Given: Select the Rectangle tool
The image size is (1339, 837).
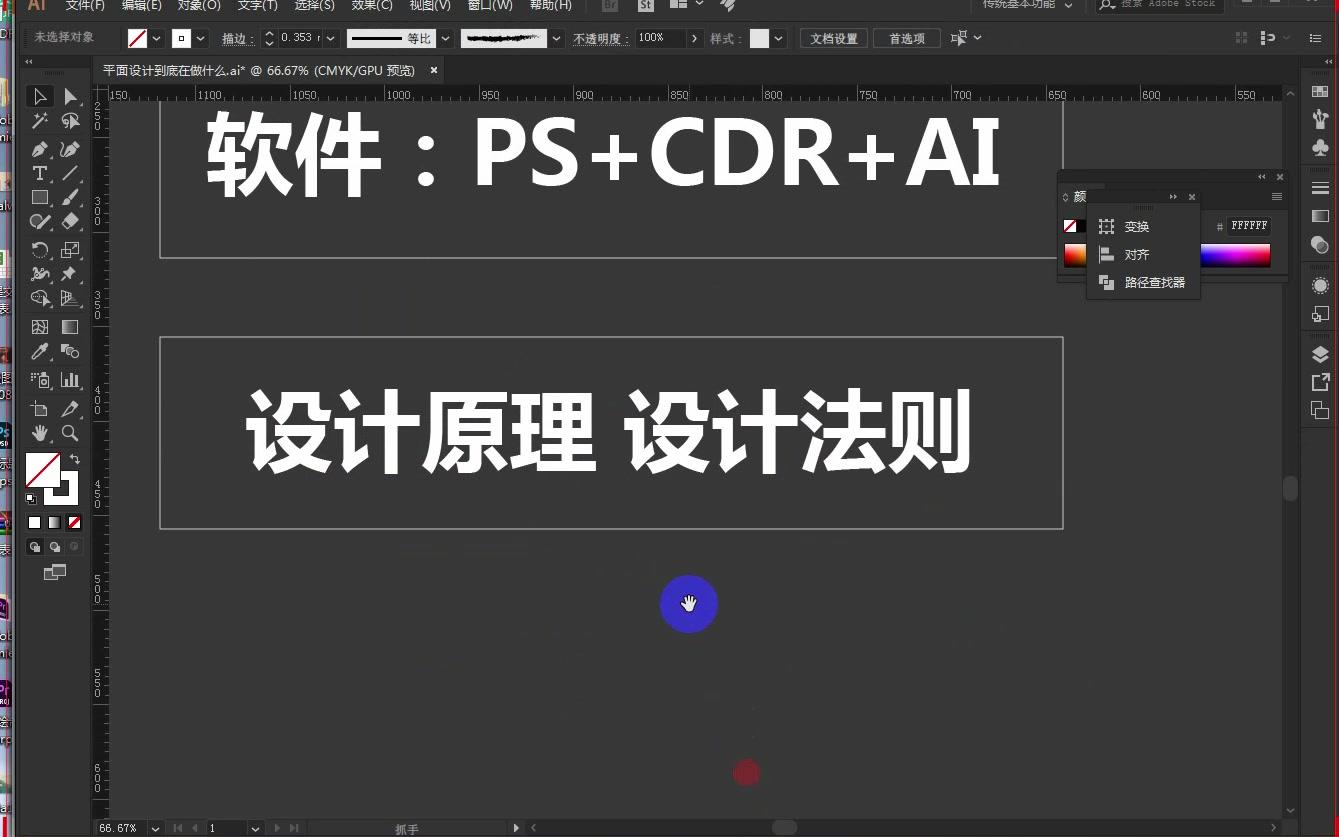Looking at the screenshot, I should click(x=40, y=198).
